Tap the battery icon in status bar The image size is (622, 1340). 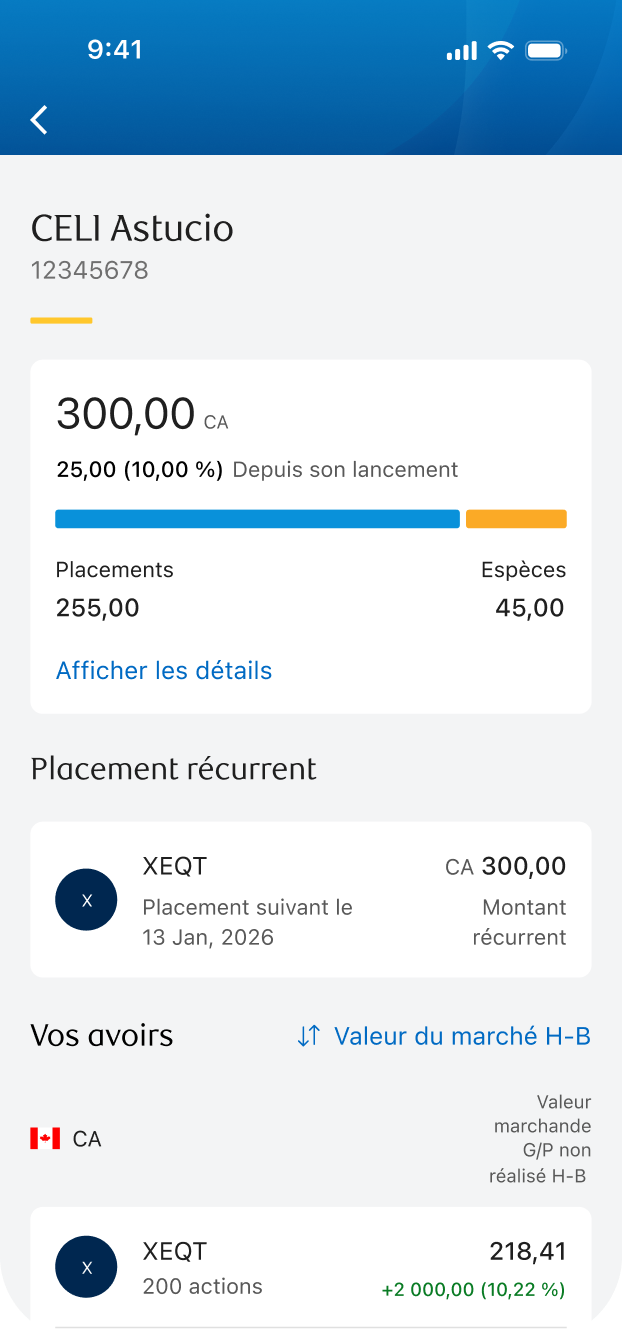544,50
